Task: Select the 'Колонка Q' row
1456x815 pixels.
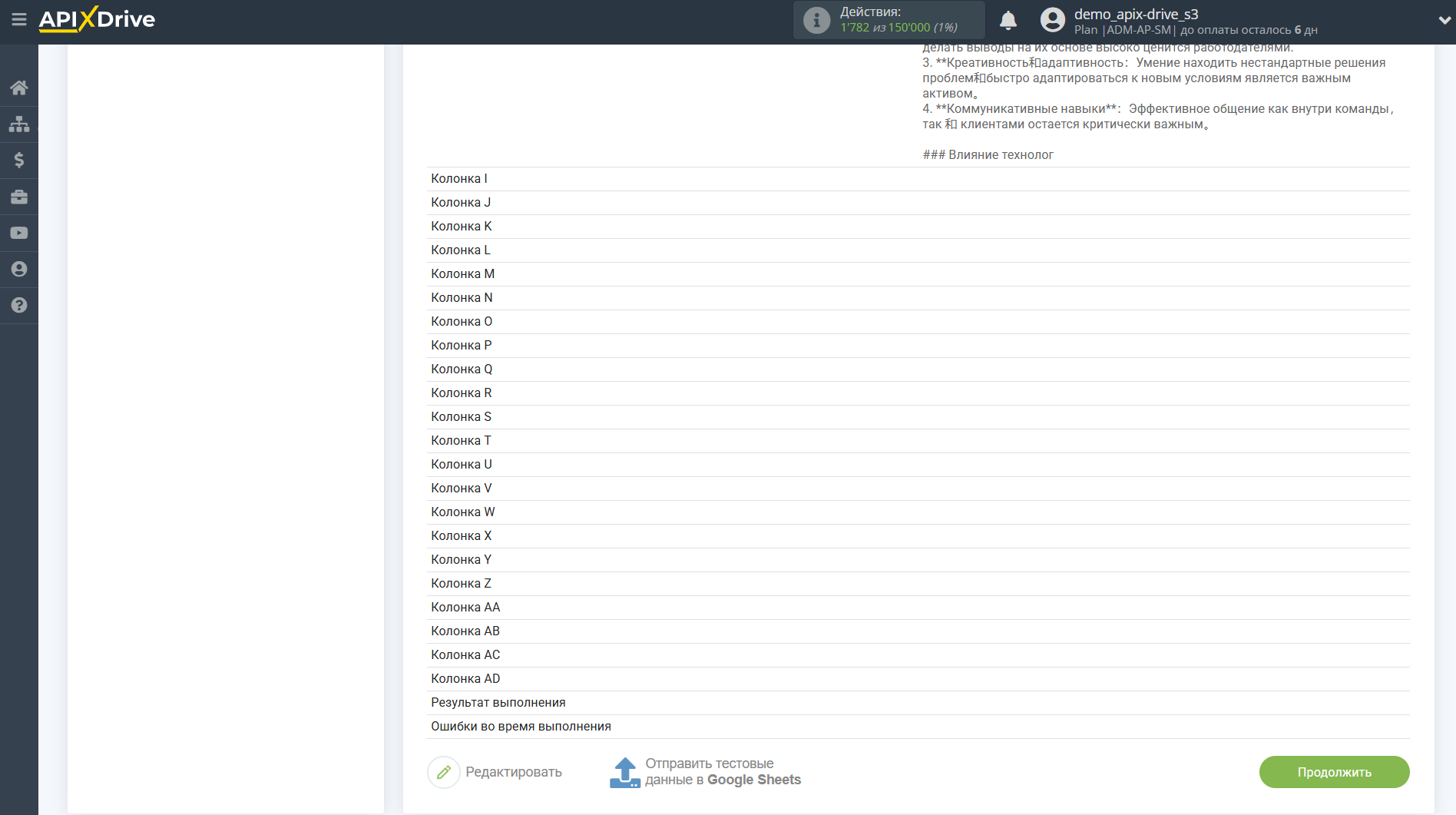Action: pyautogui.click(x=918, y=369)
